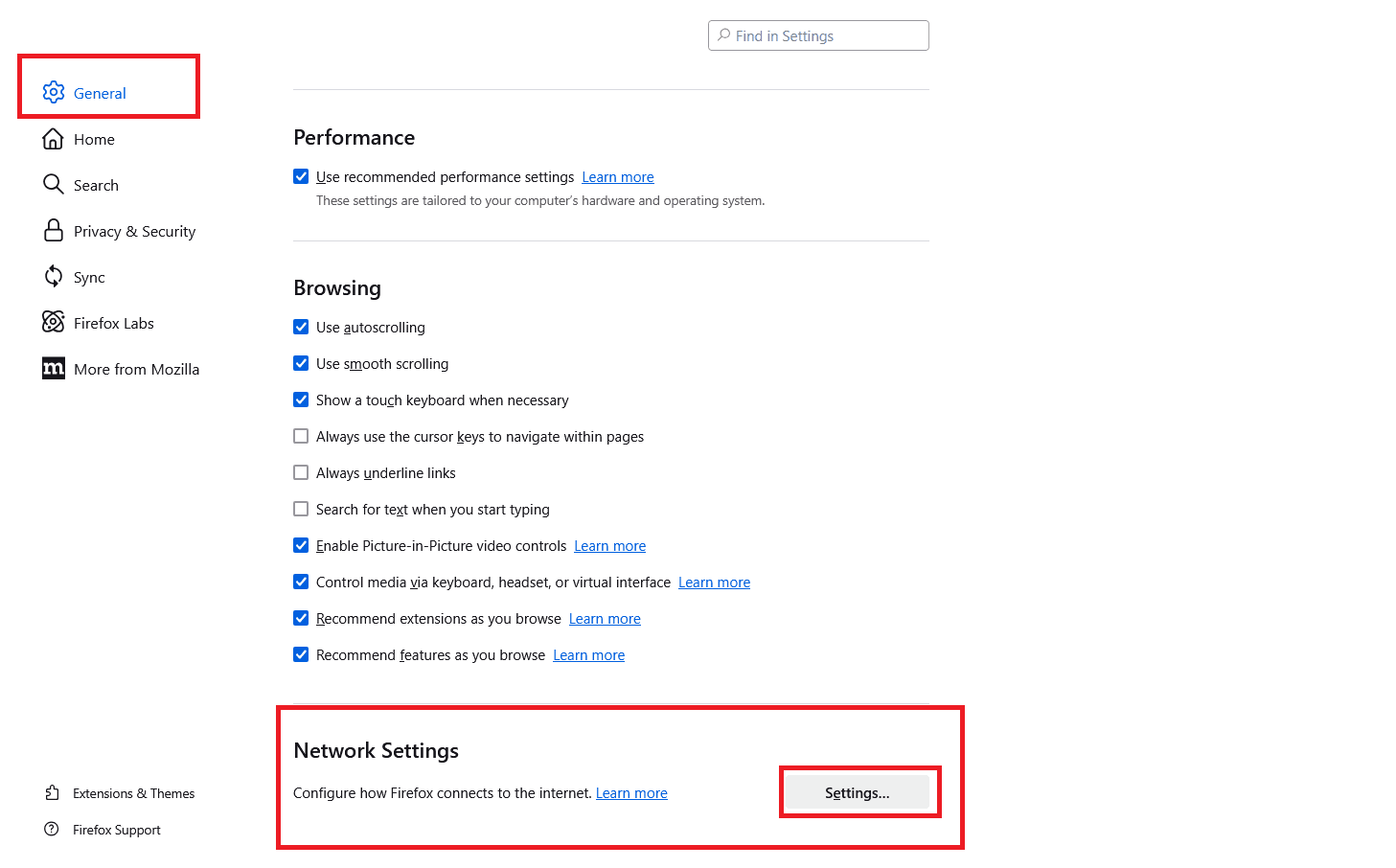
Task: Enable 'Always underline links'
Action: [x=301, y=472]
